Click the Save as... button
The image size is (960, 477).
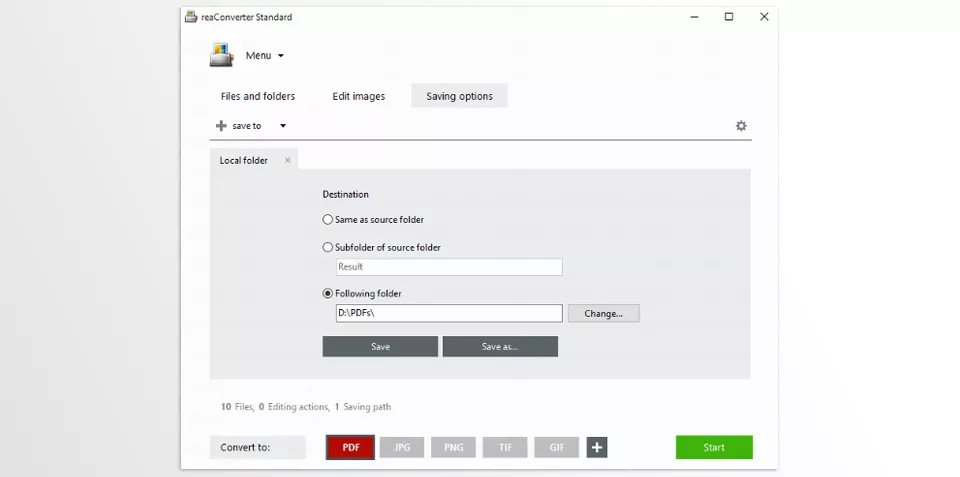coord(500,347)
